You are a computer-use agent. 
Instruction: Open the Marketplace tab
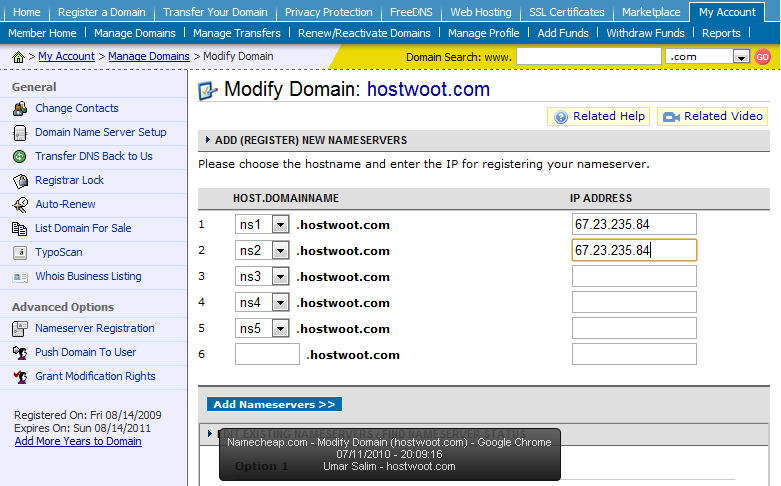[x=651, y=12]
